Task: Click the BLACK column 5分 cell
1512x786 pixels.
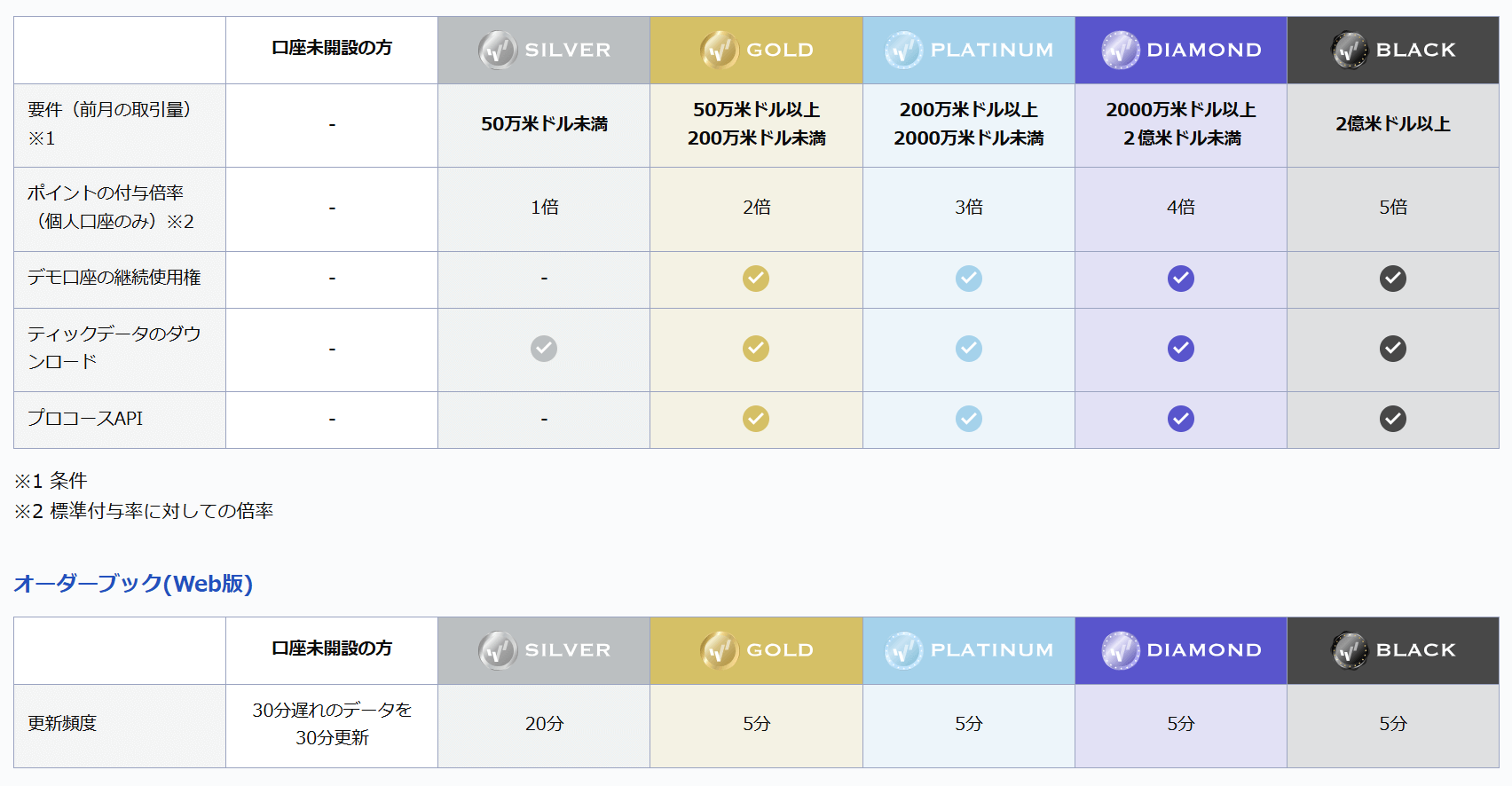Action: 1393,724
